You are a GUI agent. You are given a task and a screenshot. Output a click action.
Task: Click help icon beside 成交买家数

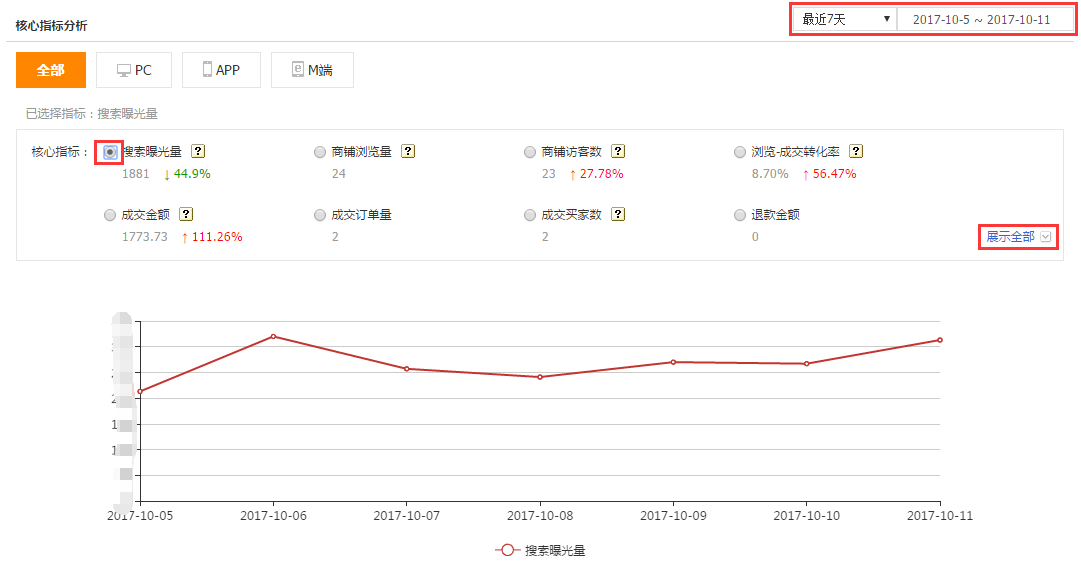tap(618, 214)
